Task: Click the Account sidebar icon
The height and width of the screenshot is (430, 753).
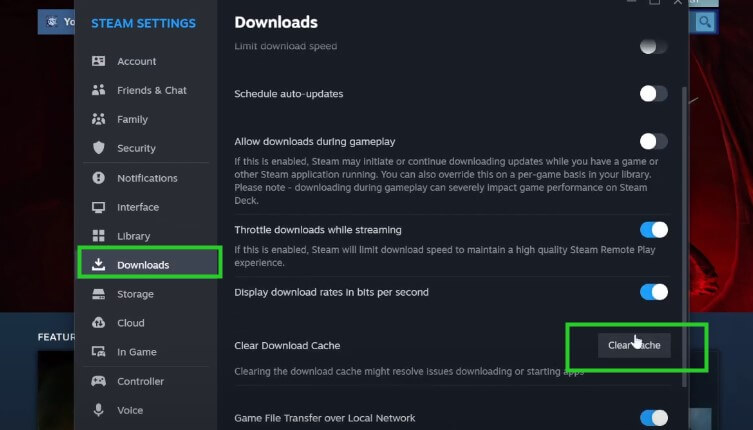Action: pyautogui.click(x=98, y=61)
